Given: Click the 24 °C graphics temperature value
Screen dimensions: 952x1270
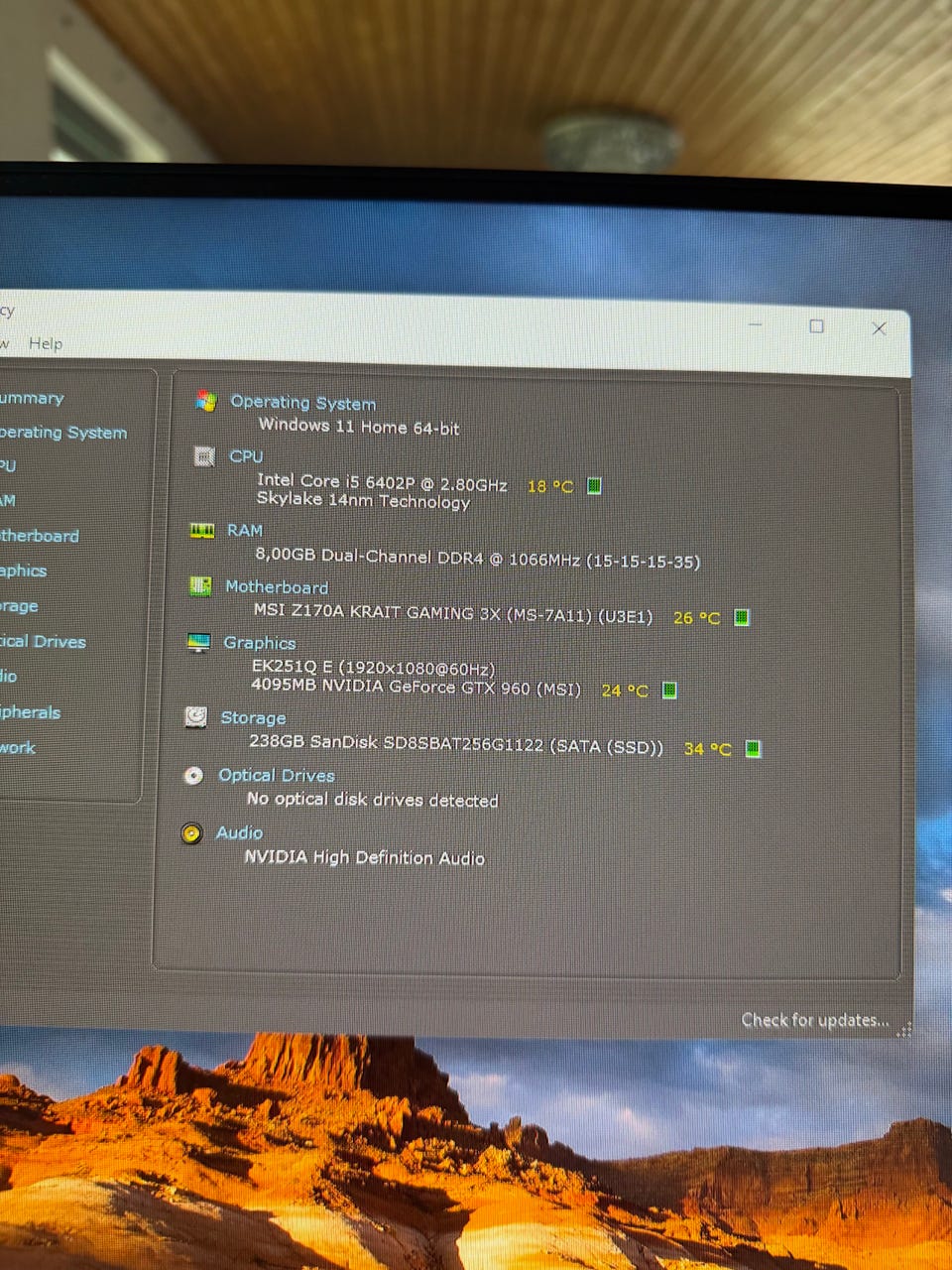Looking at the screenshot, I should coord(625,690).
